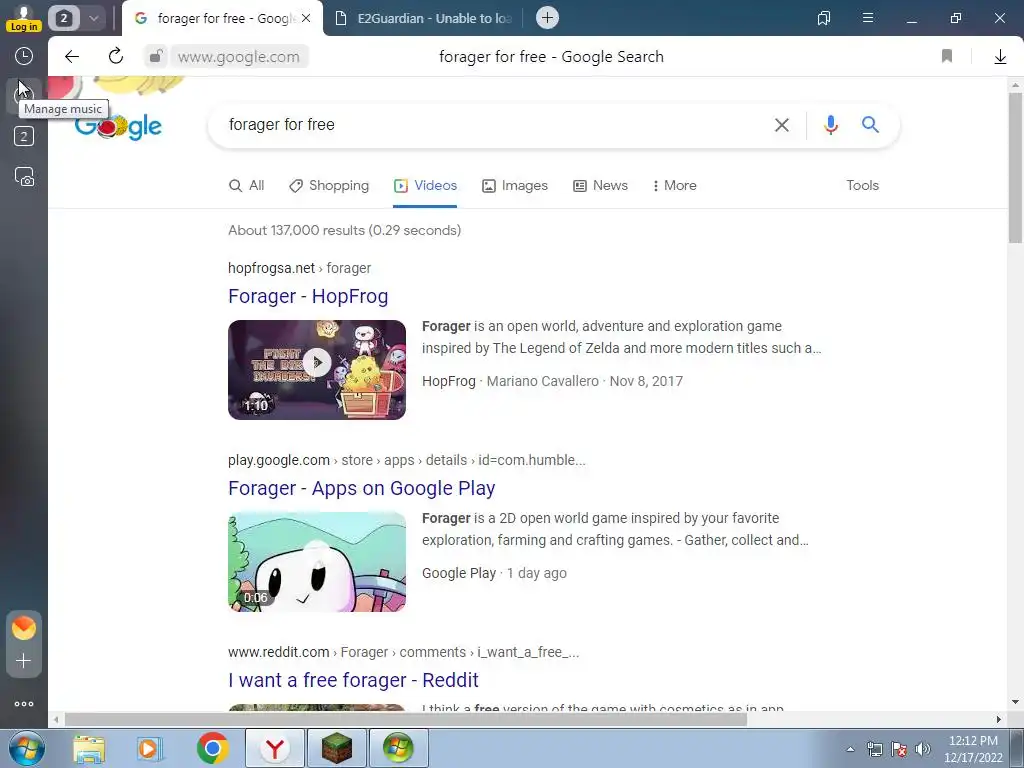Open the Tools options
This screenshot has height=768, width=1024.
pos(862,185)
